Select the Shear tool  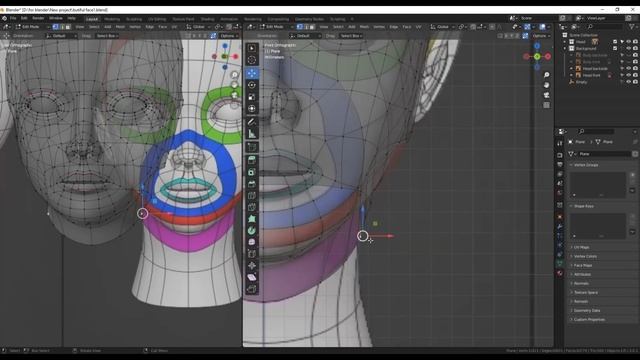tap(252, 278)
